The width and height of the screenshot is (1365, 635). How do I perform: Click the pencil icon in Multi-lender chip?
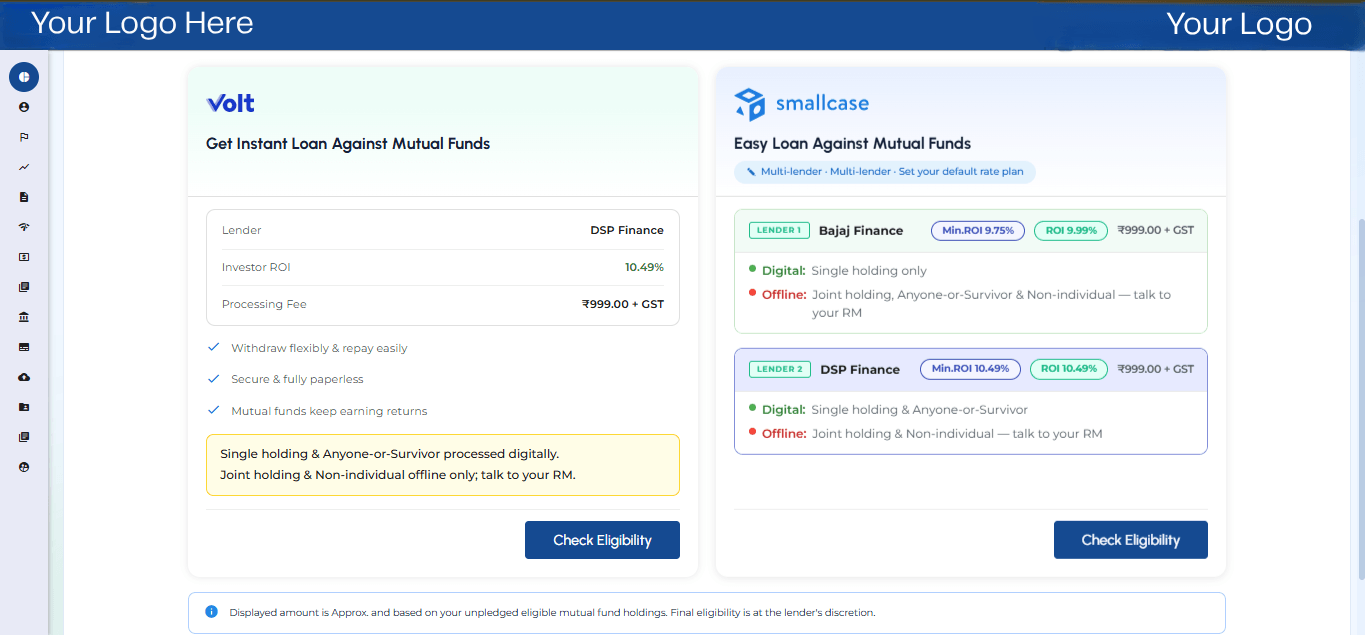click(x=751, y=172)
